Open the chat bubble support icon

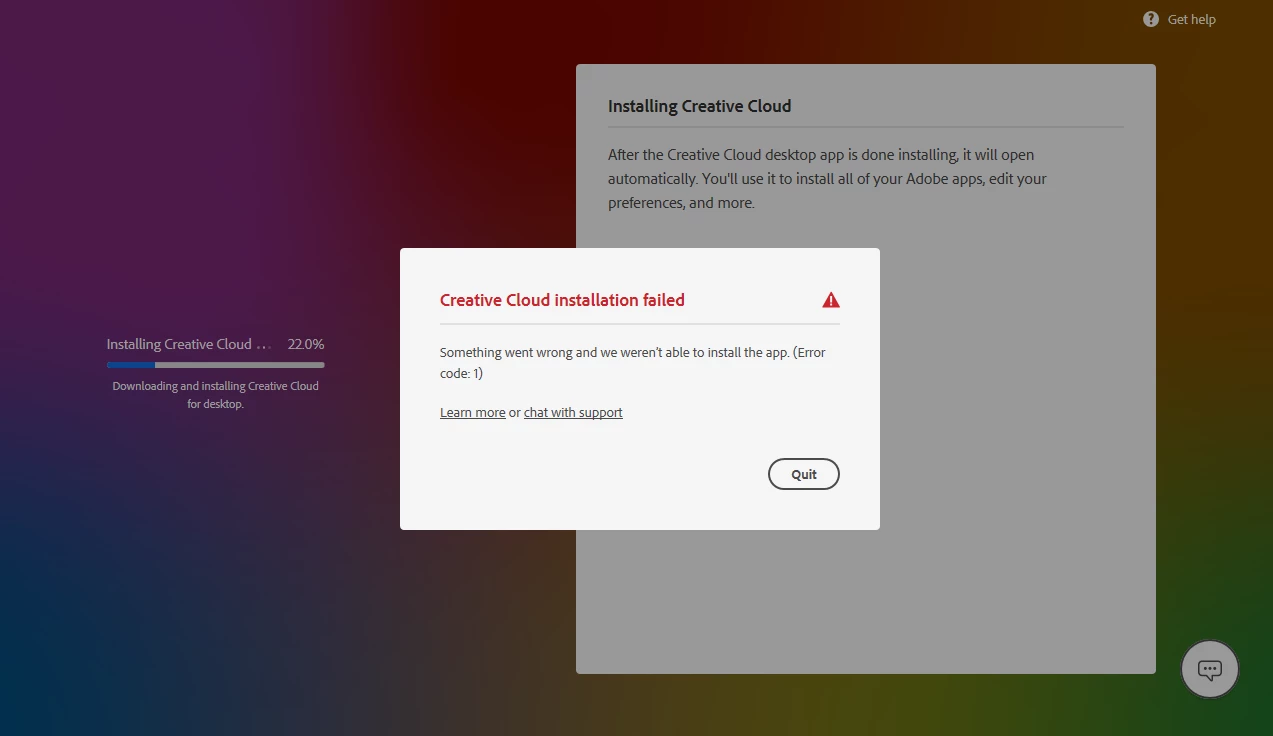point(1210,670)
